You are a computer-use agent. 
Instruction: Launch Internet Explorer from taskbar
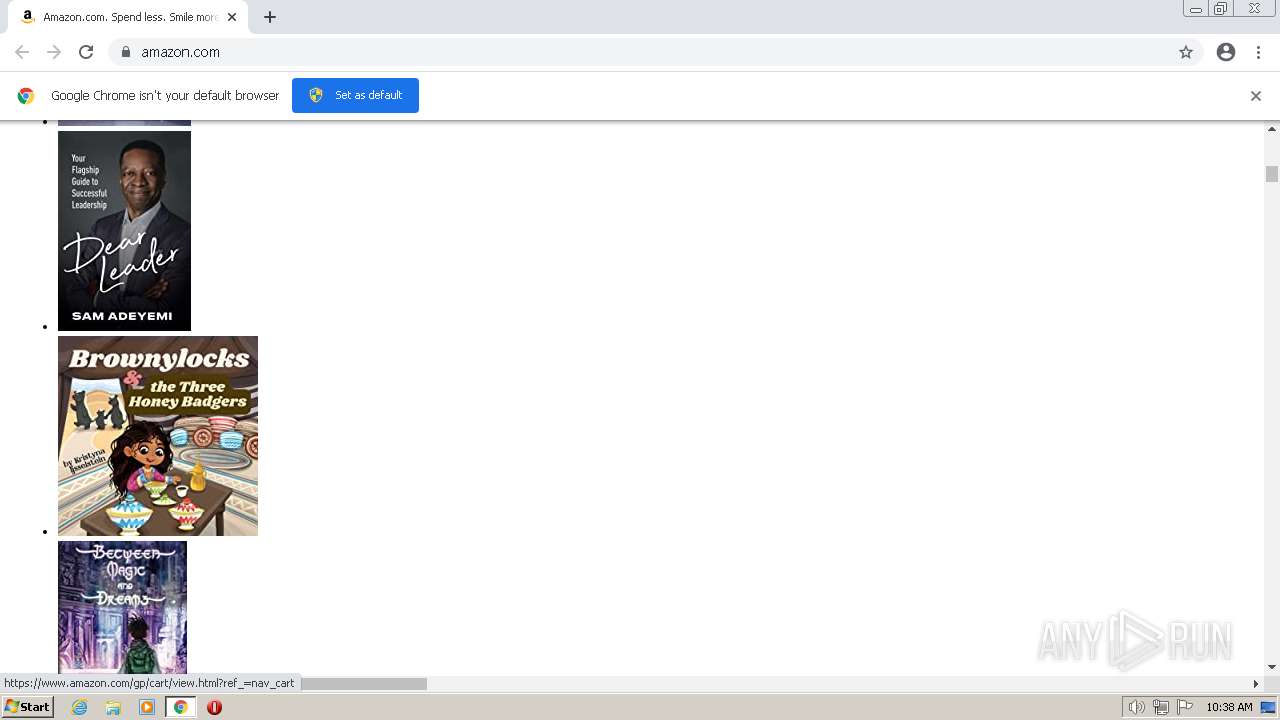[80, 707]
